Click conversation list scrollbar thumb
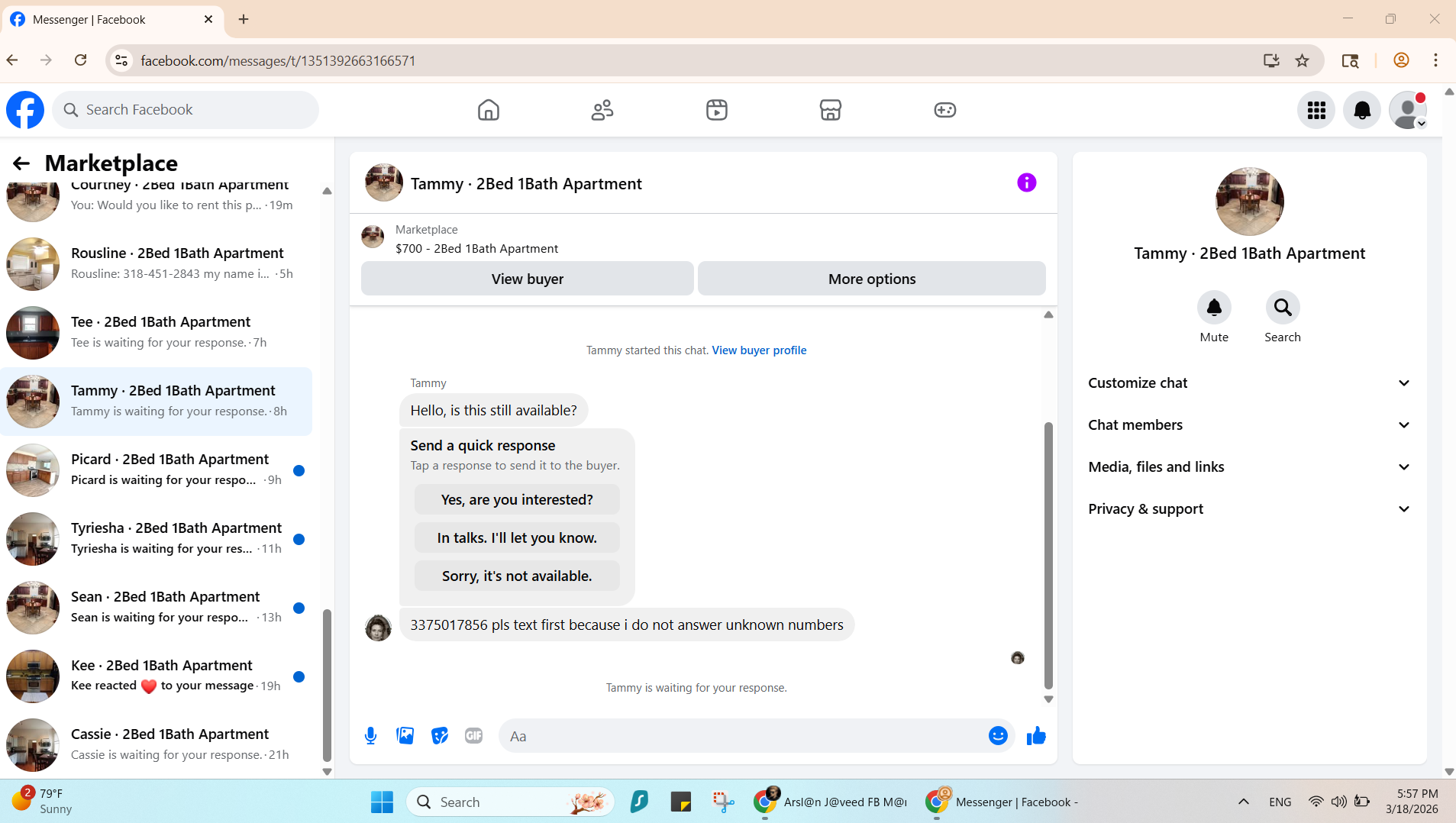Image resolution: width=1456 pixels, height=823 pixels. click(327, 685)
